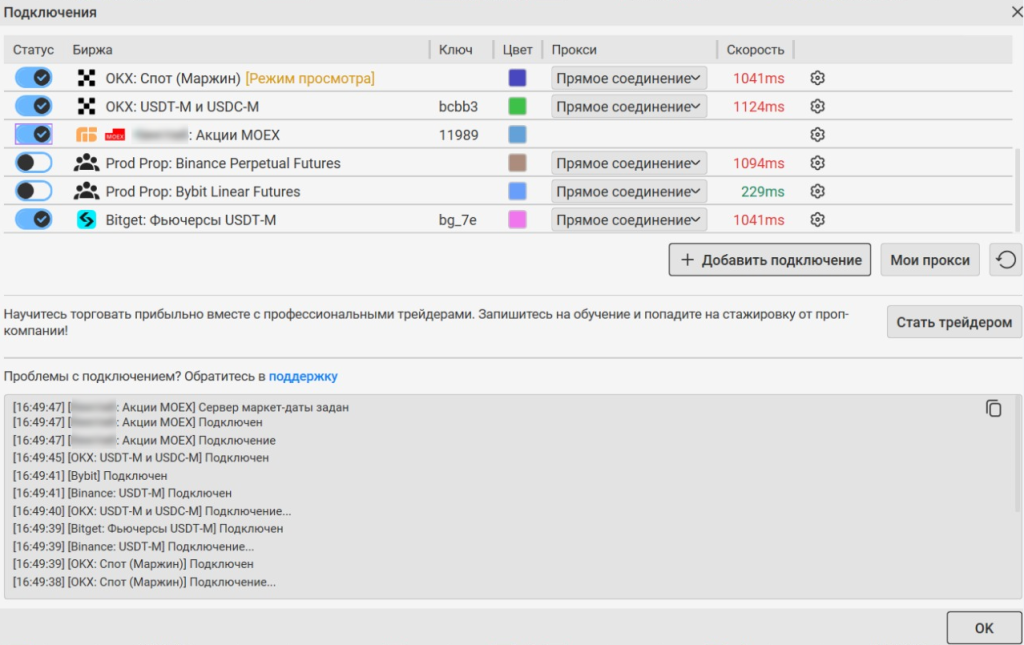Open proxy dropdown for Binance Perpetual Futures

[x=629, y=163]
